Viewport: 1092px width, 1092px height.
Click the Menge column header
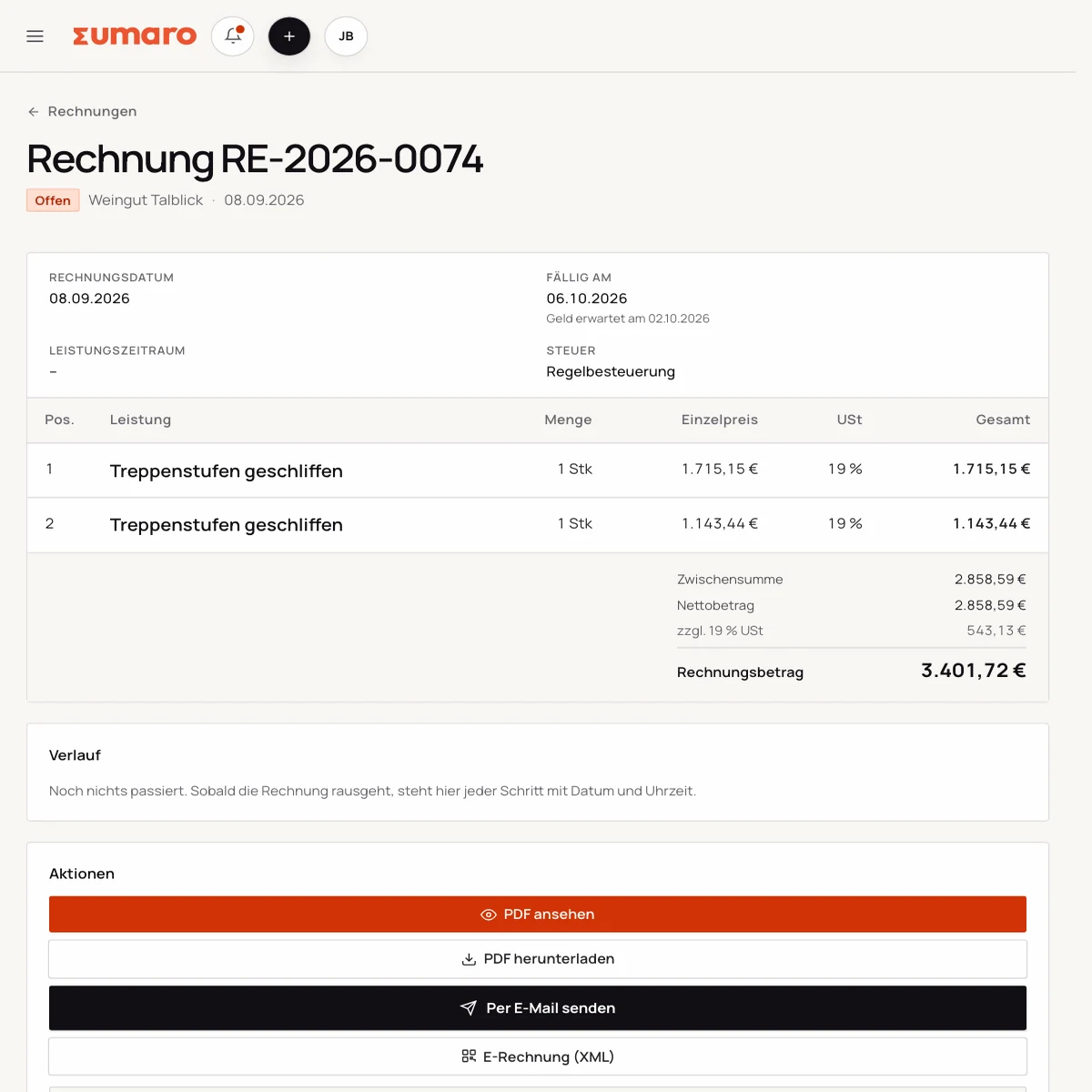pos(568,420)
